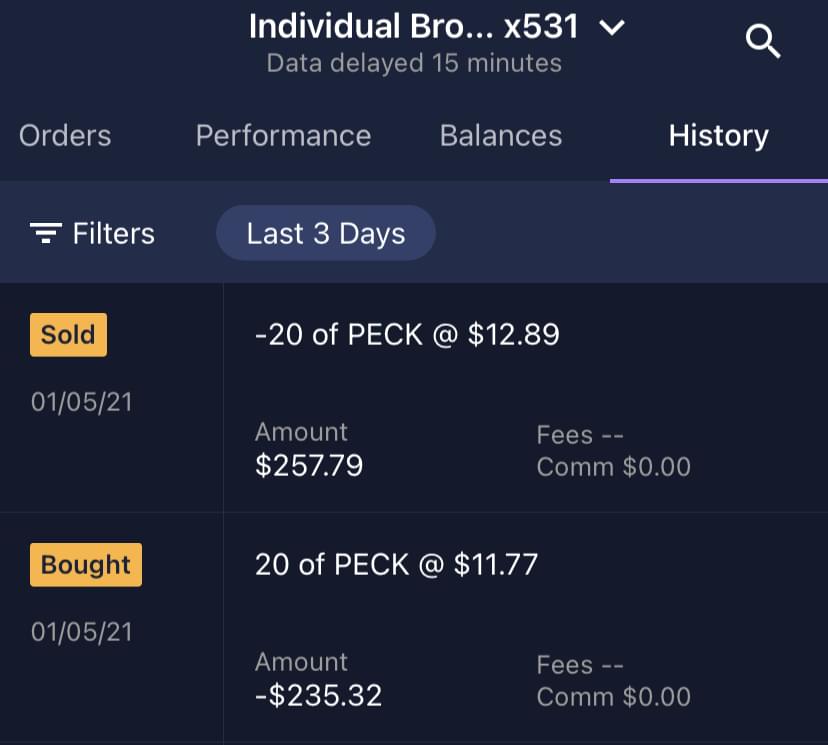Open the search magnifier icon
Viewport: 828px width, 745px height.
(763, 41)
